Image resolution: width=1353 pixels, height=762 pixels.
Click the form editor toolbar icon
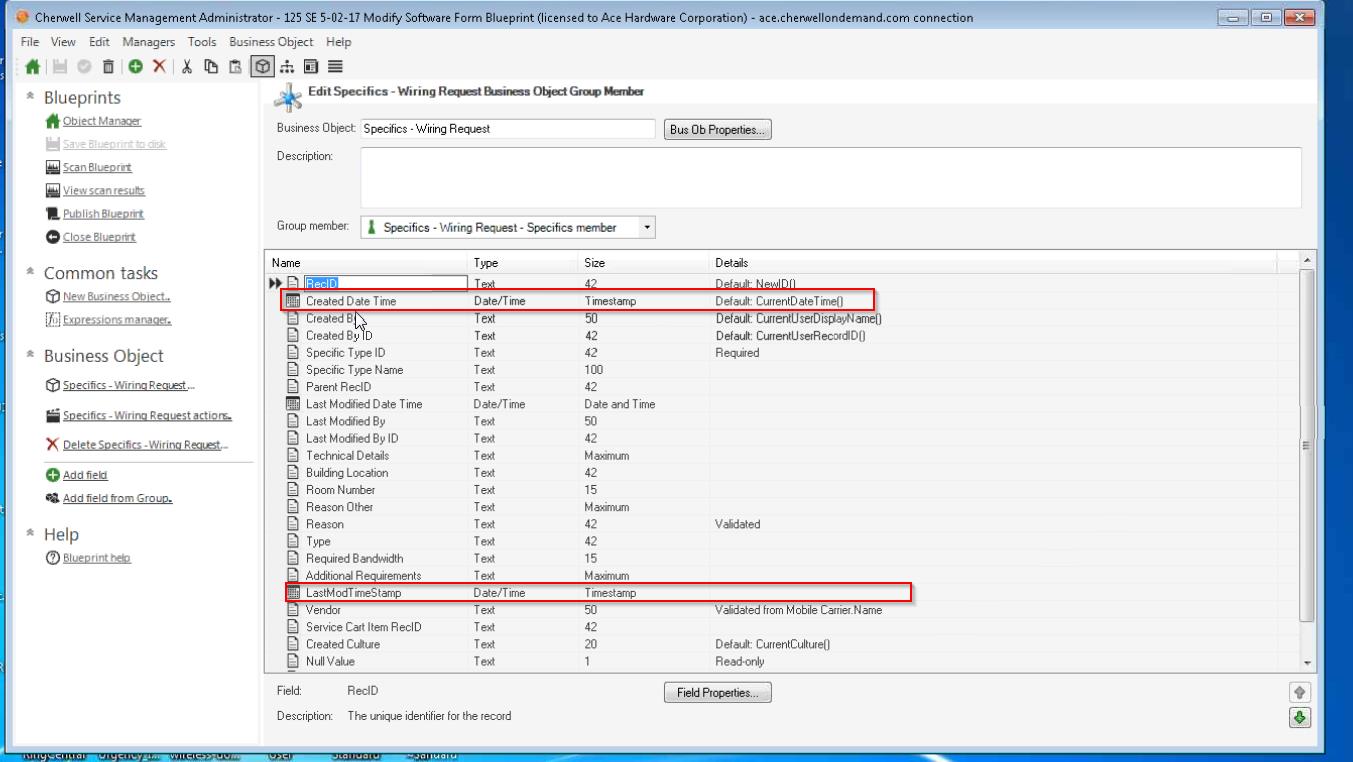pos(311,67)
